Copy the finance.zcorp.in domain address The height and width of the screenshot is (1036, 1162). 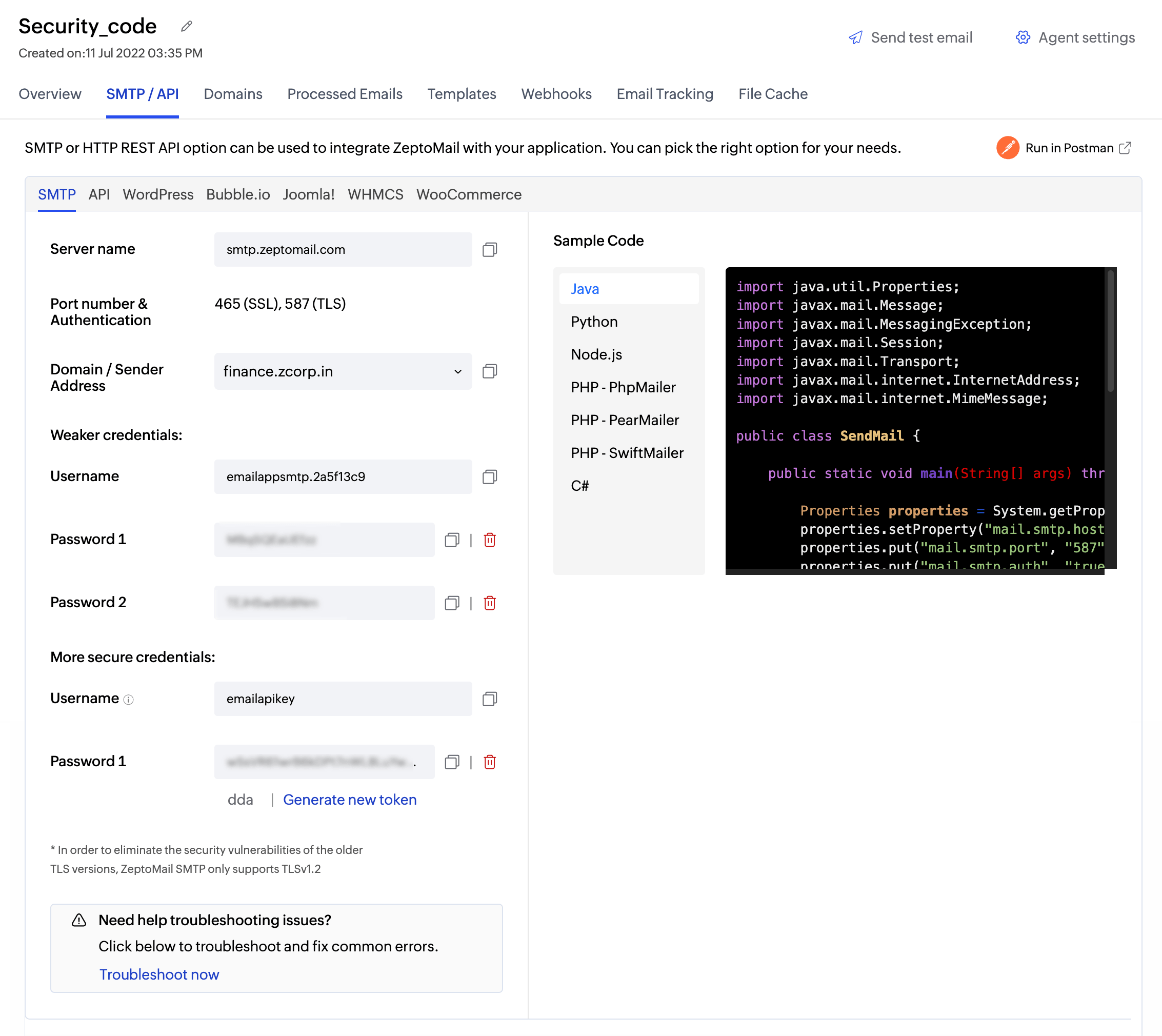coord(489,371)
